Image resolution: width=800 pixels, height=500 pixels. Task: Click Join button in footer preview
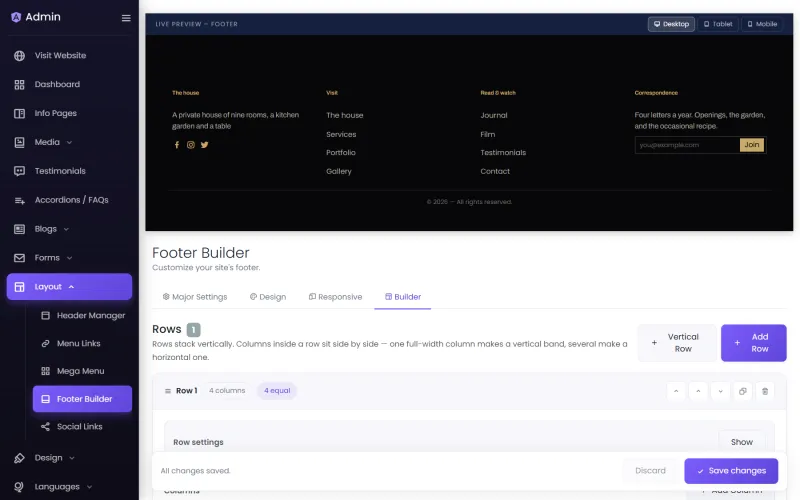point(752,145)
